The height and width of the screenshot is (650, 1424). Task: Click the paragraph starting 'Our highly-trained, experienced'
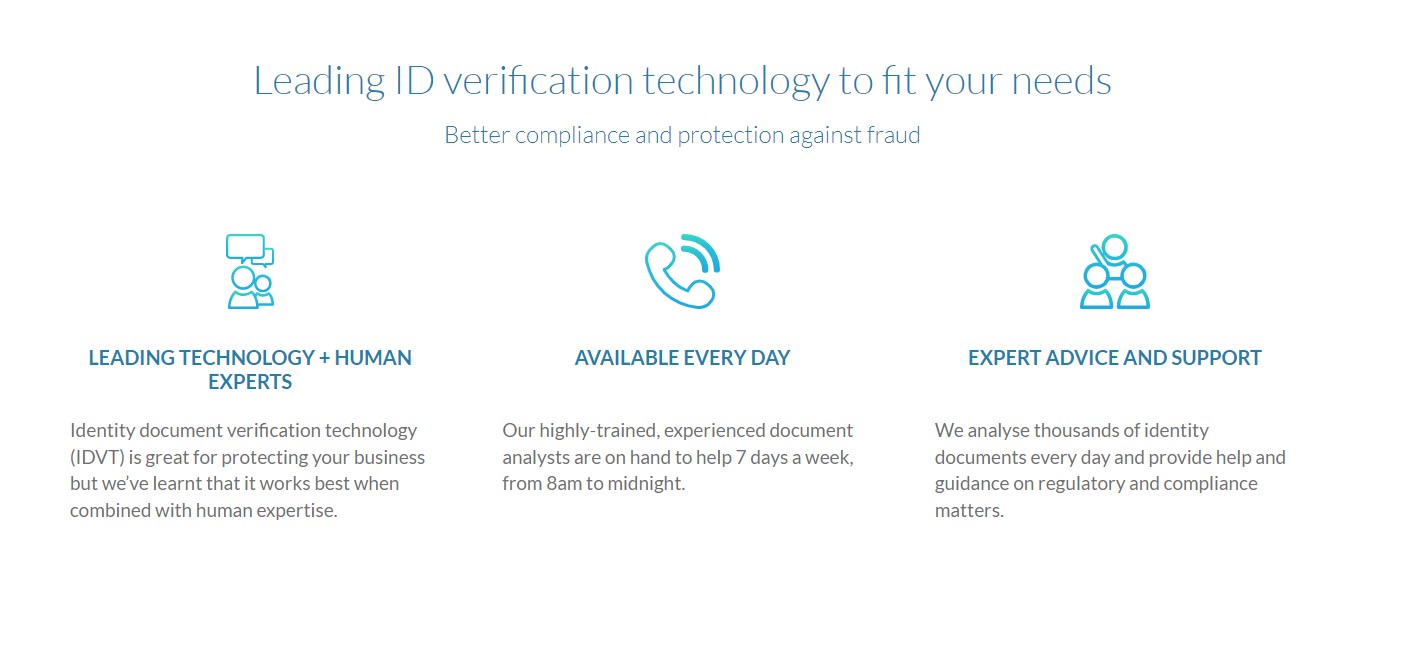pyautogui.click(x=678, y=457)
